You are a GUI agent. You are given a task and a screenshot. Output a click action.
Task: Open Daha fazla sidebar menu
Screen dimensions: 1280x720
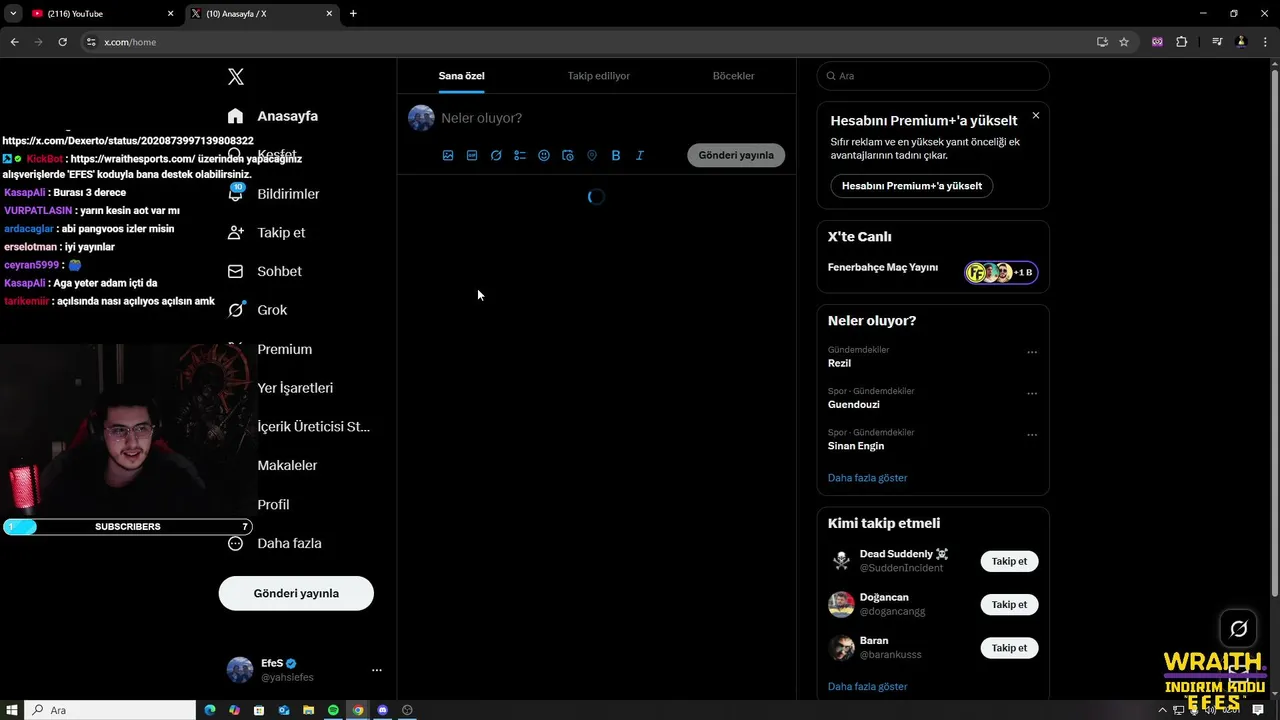(275, 543)
